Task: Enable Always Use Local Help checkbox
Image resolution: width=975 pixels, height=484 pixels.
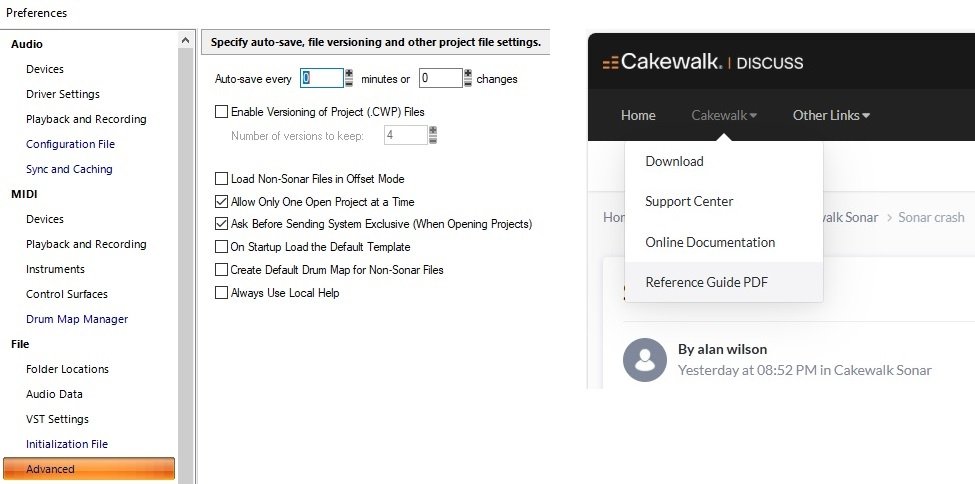Action: (x=221, y=292)
